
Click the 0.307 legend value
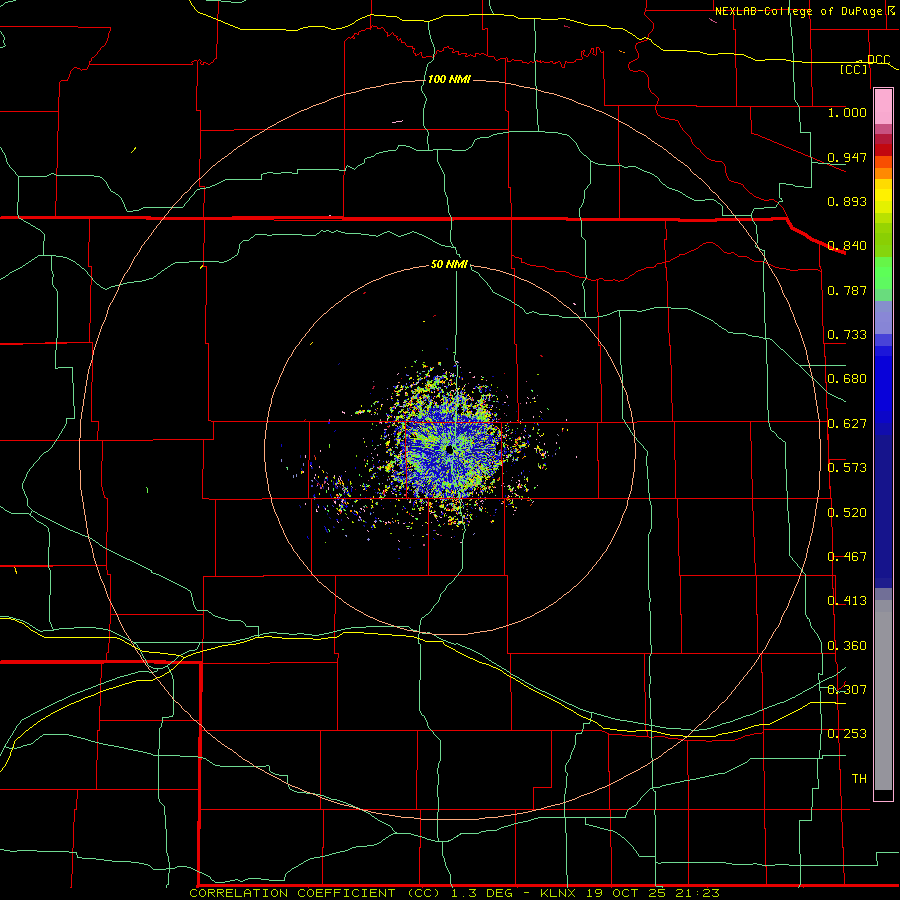[x=847, y=690]
